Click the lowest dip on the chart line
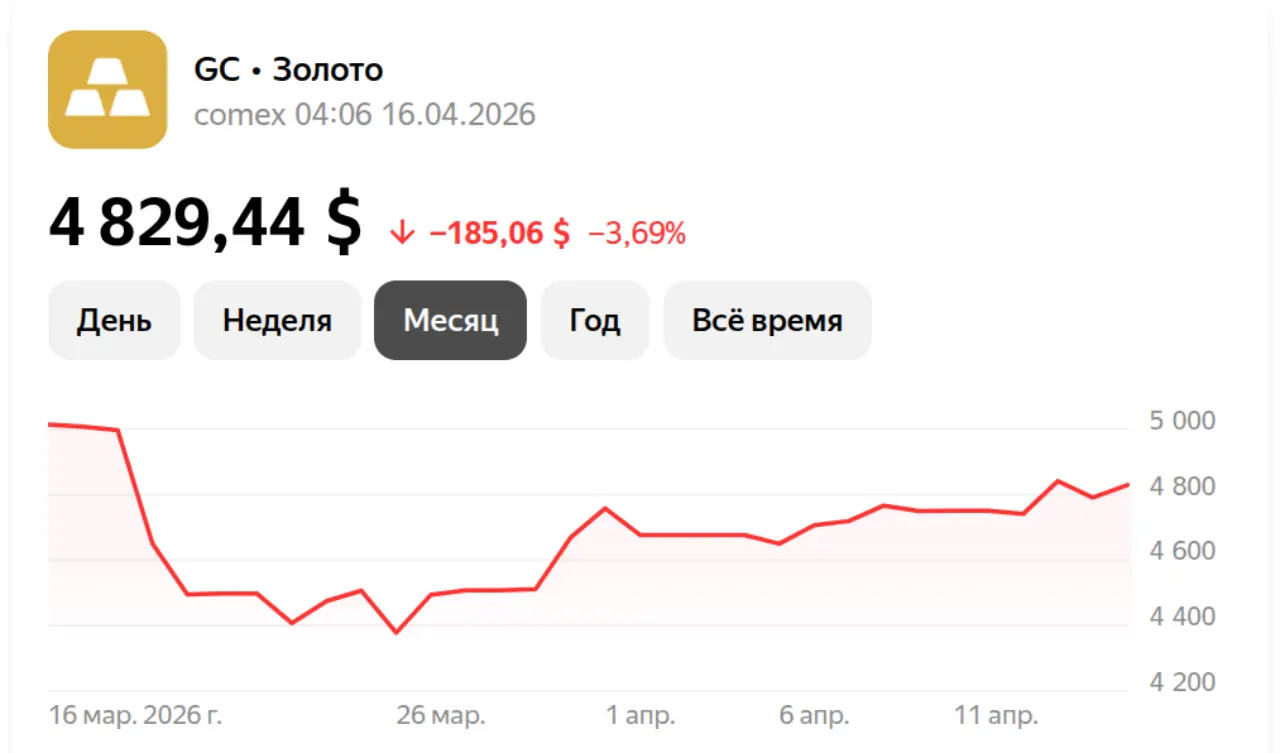Screen dimensions: 1280x753 pyautogui.click(x=396, y=632)
